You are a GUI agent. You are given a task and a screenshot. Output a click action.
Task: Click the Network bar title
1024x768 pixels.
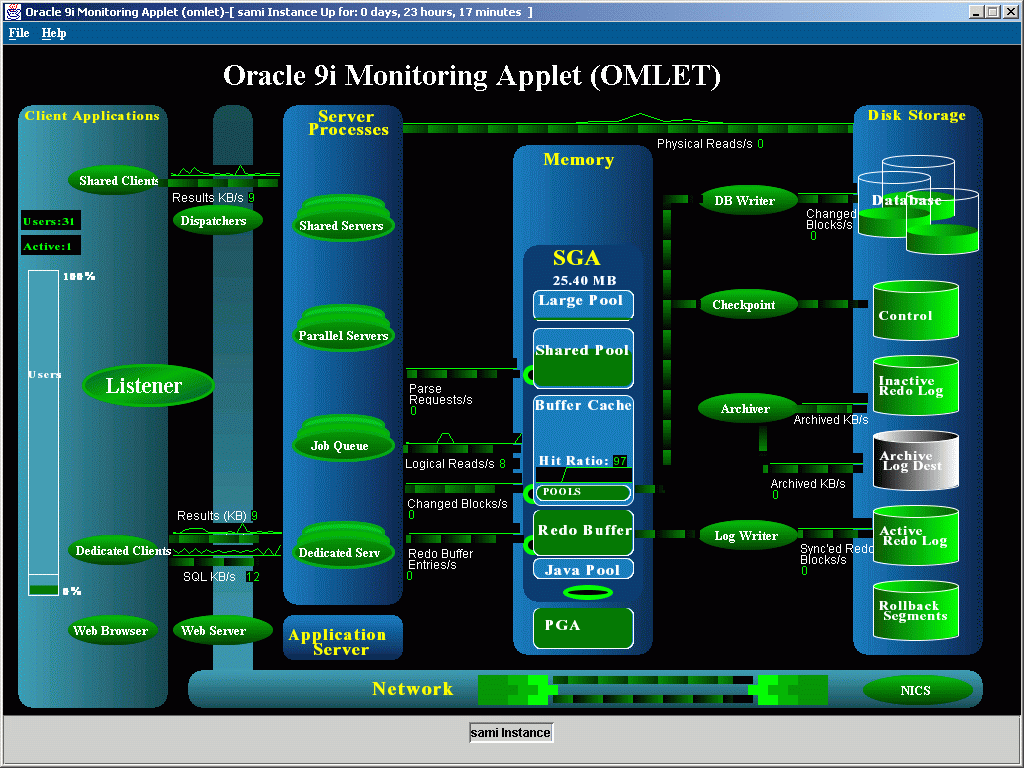(x=413, y=689)
